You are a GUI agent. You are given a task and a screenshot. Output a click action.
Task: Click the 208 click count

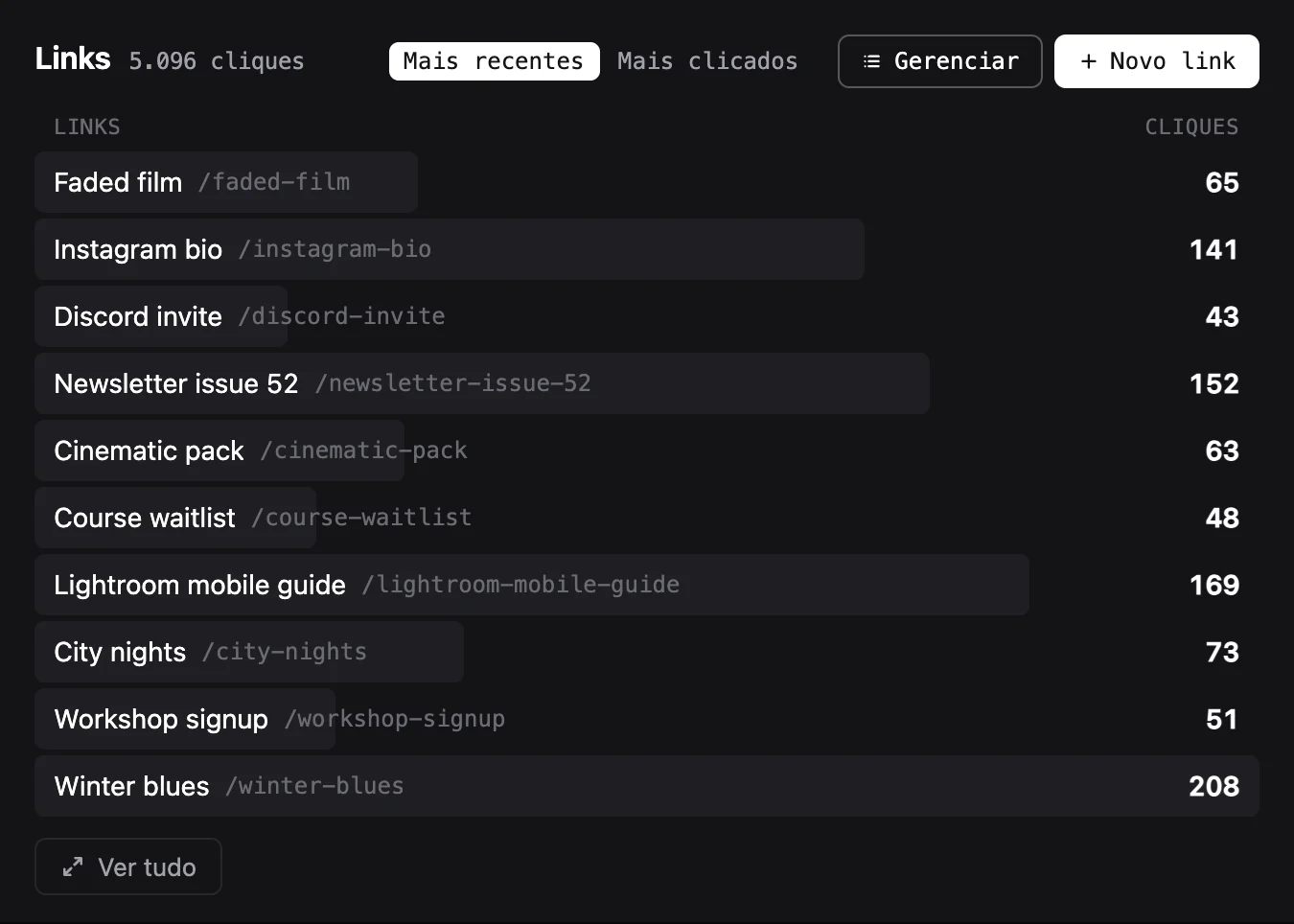click(1213, 786)
